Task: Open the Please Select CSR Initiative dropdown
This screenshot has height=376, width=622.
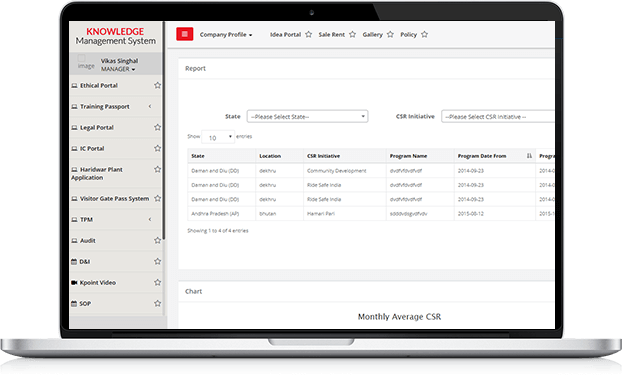Action: (x=498, y=116)
